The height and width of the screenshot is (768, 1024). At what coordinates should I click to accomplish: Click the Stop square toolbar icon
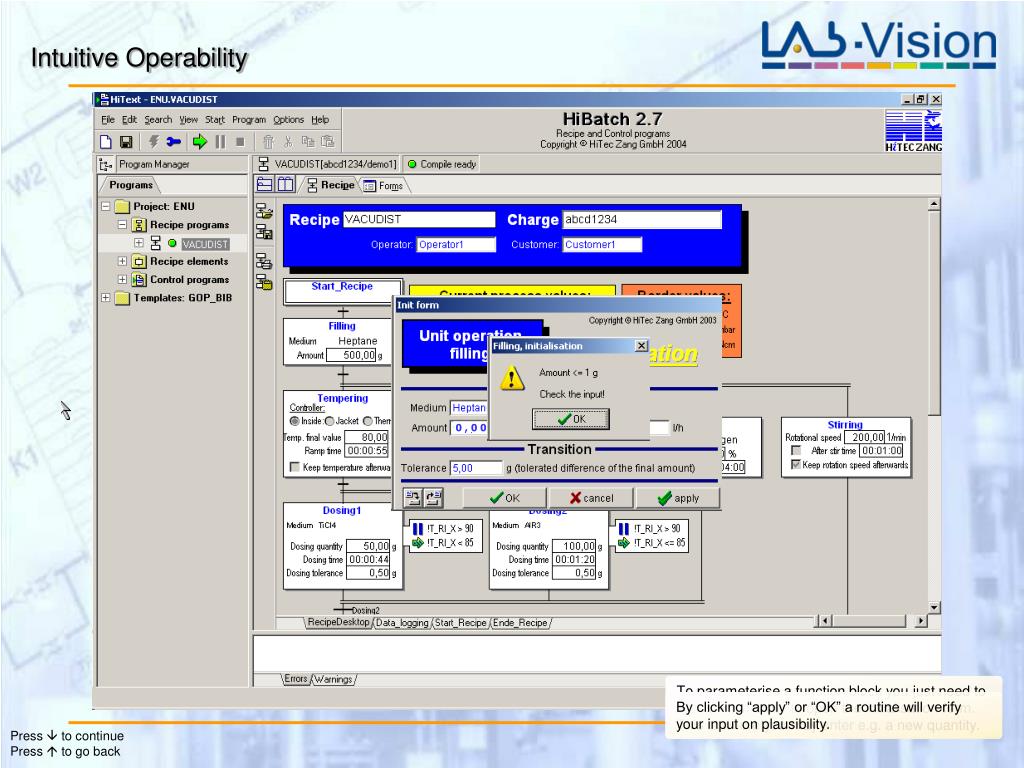(x=240, y=142)
